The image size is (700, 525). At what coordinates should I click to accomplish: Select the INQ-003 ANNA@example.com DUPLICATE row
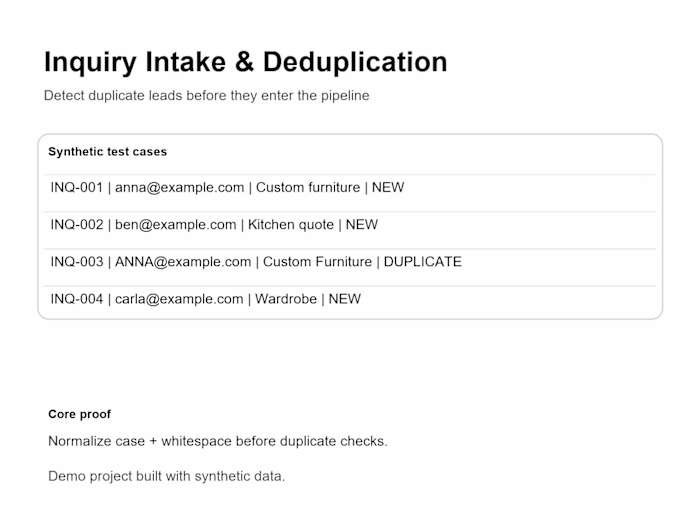click(350, 267)
